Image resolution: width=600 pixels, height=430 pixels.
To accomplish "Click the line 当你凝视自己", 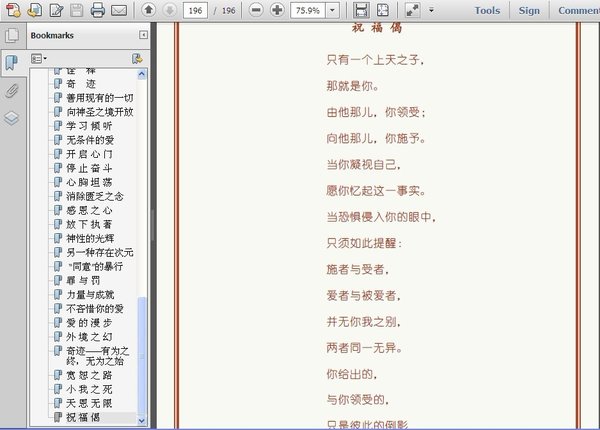I will click(364, 165).
